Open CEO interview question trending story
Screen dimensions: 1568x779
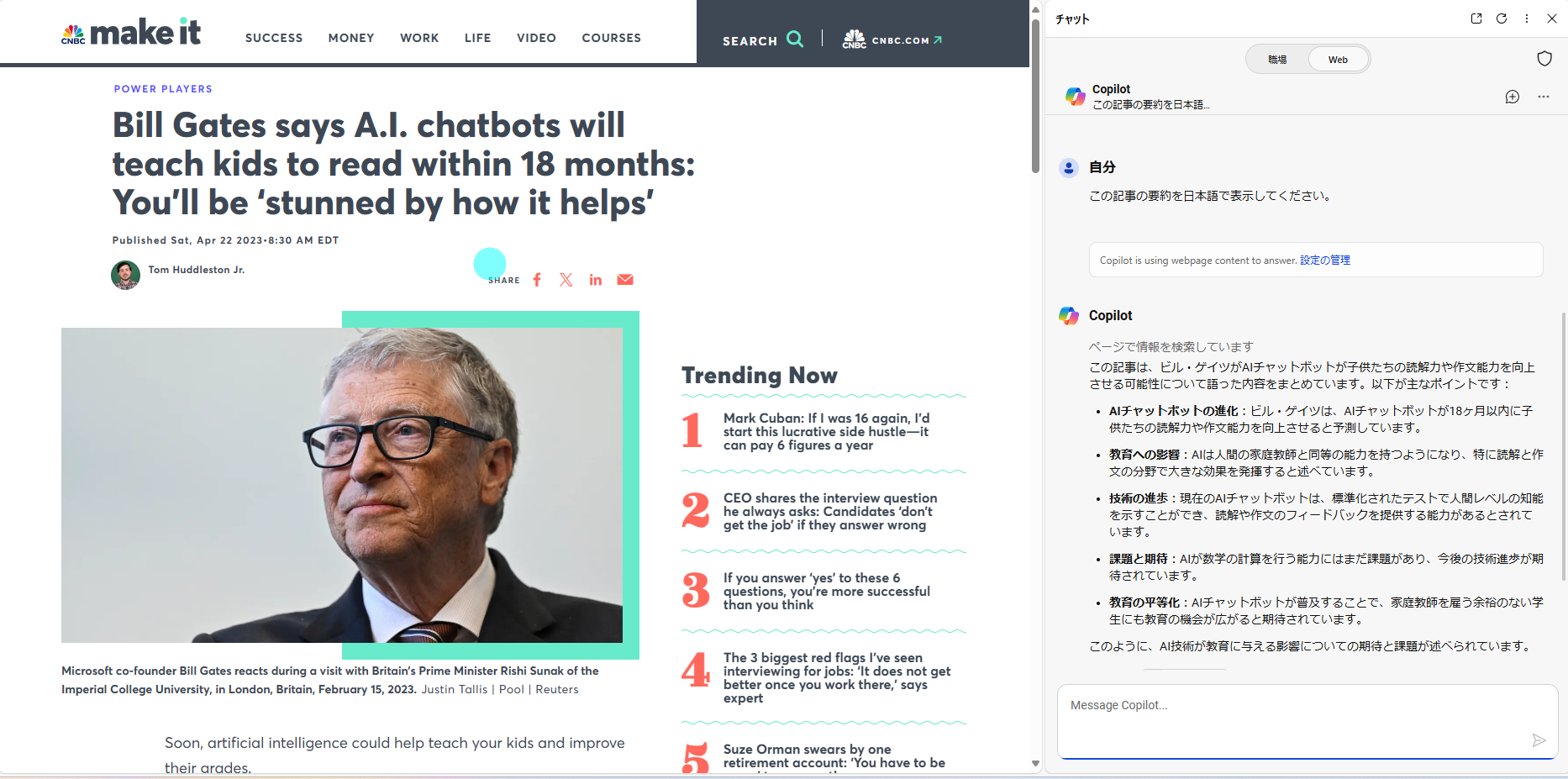tap(830, 512)
